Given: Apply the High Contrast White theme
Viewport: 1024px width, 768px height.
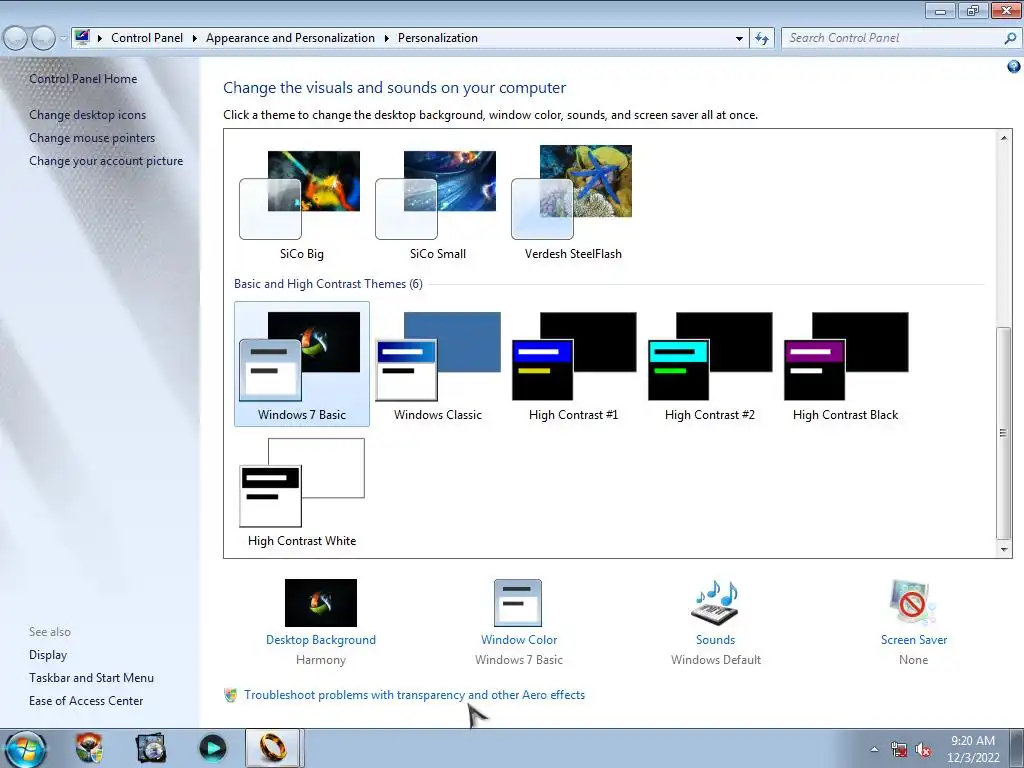Looking at the screenshot, I should click(302, 491).
